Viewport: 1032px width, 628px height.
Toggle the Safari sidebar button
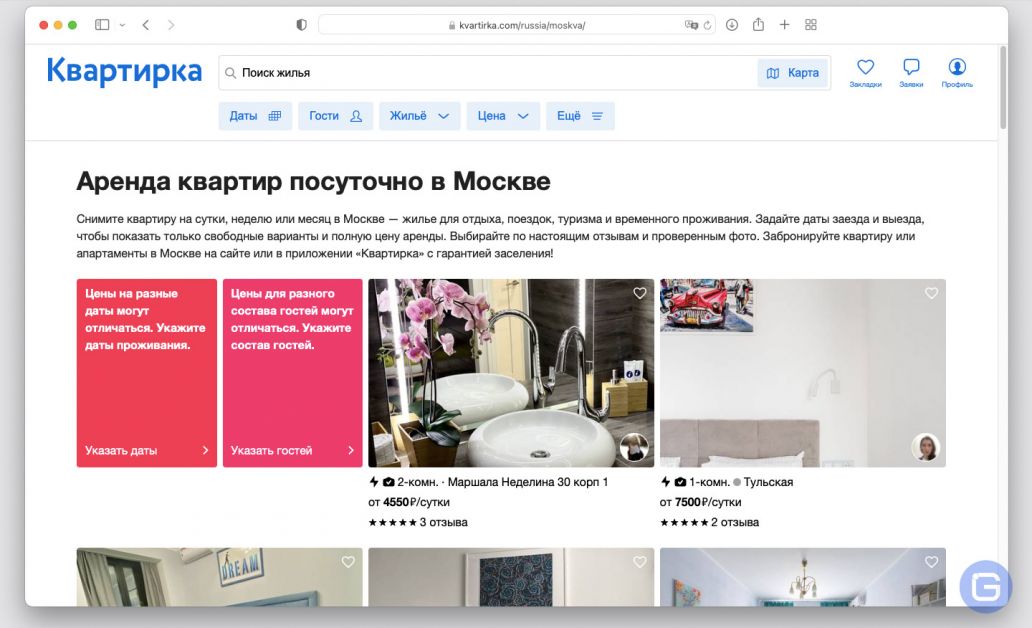(x=102, y=25)
